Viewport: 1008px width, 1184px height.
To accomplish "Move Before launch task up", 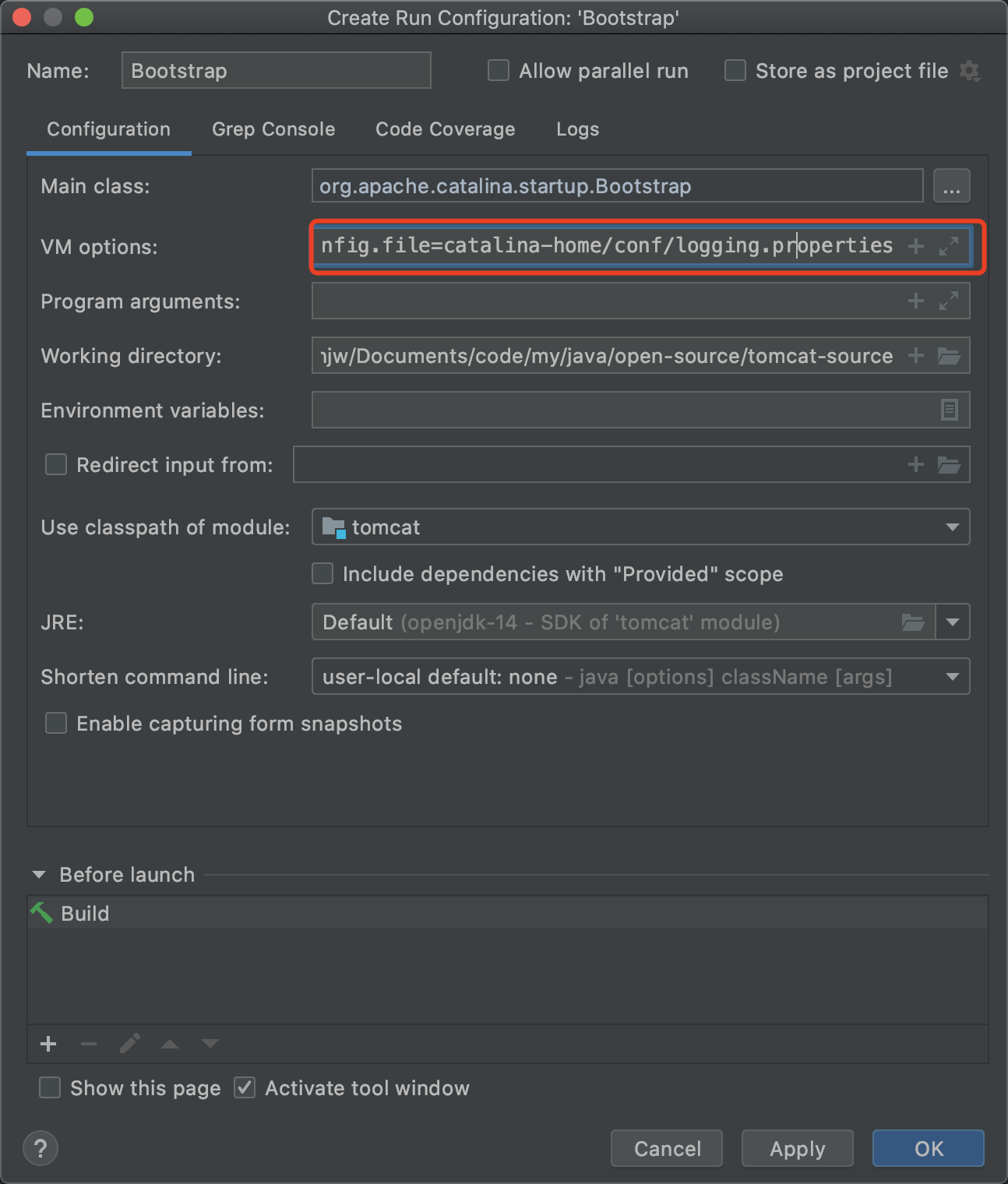I will pos(170,1044).
